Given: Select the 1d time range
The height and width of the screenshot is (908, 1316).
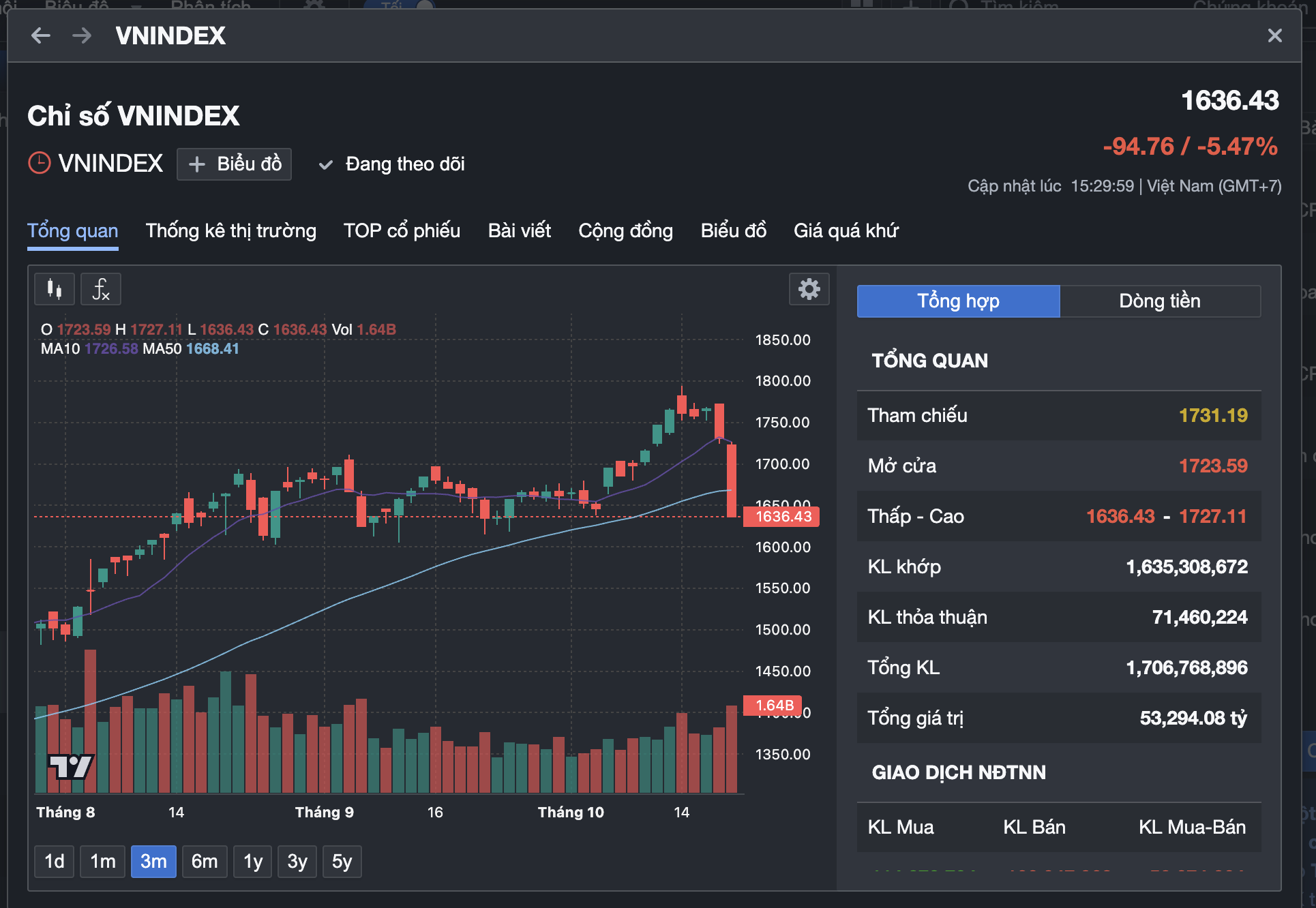Looking at the screenshot, I should (x=54, y=862).
